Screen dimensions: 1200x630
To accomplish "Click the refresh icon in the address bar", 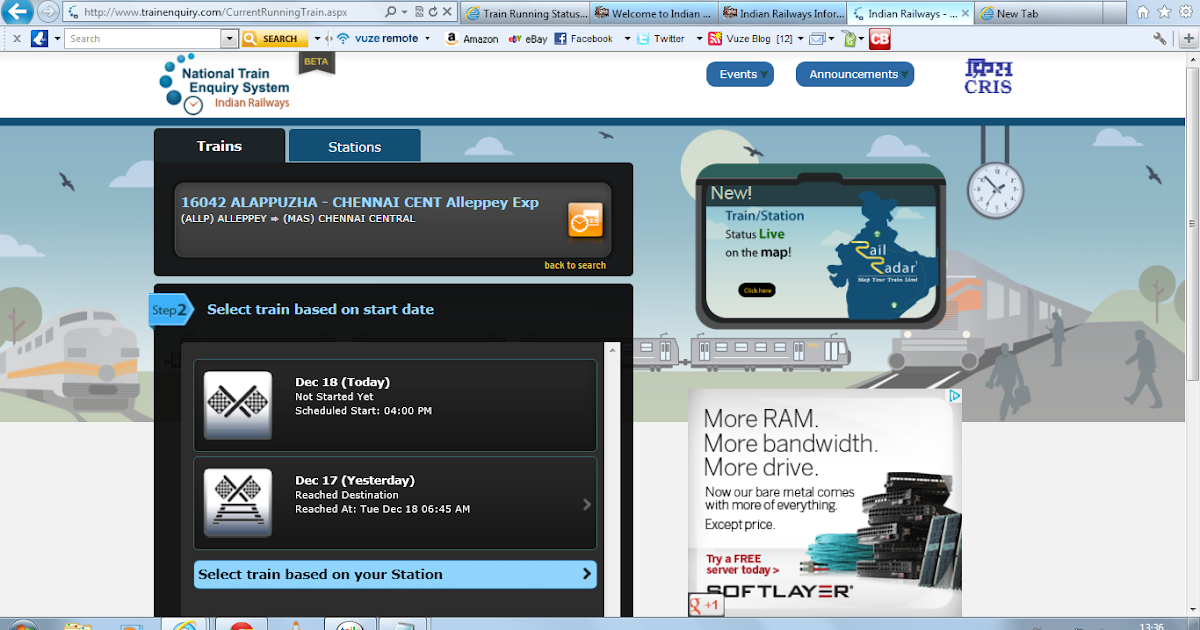I will click(435, 12).
